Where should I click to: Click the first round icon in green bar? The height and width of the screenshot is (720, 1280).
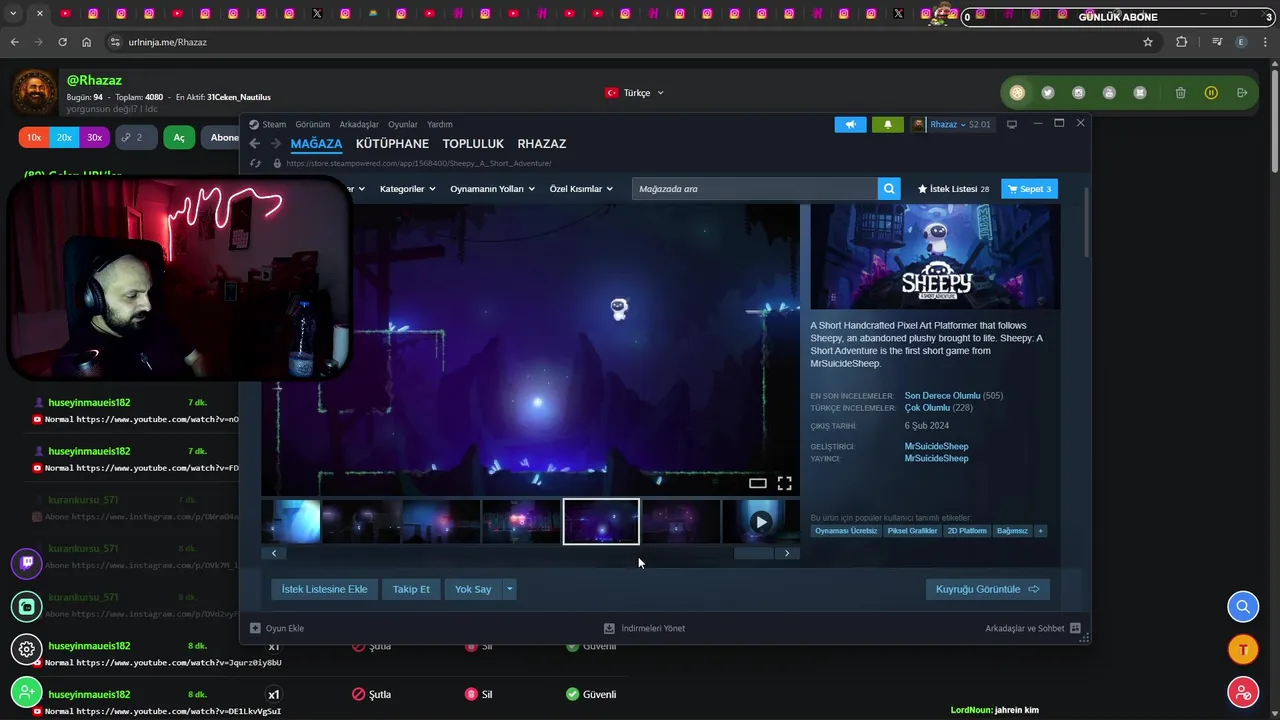pyautogui.click(x=1017, y=93)
